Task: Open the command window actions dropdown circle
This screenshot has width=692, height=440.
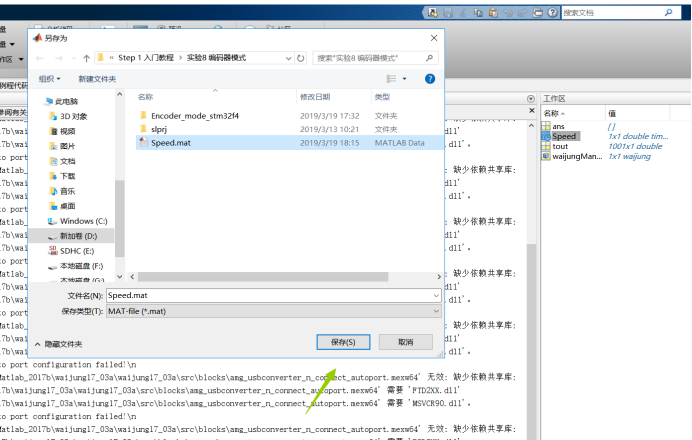Action: click(531, 99)
